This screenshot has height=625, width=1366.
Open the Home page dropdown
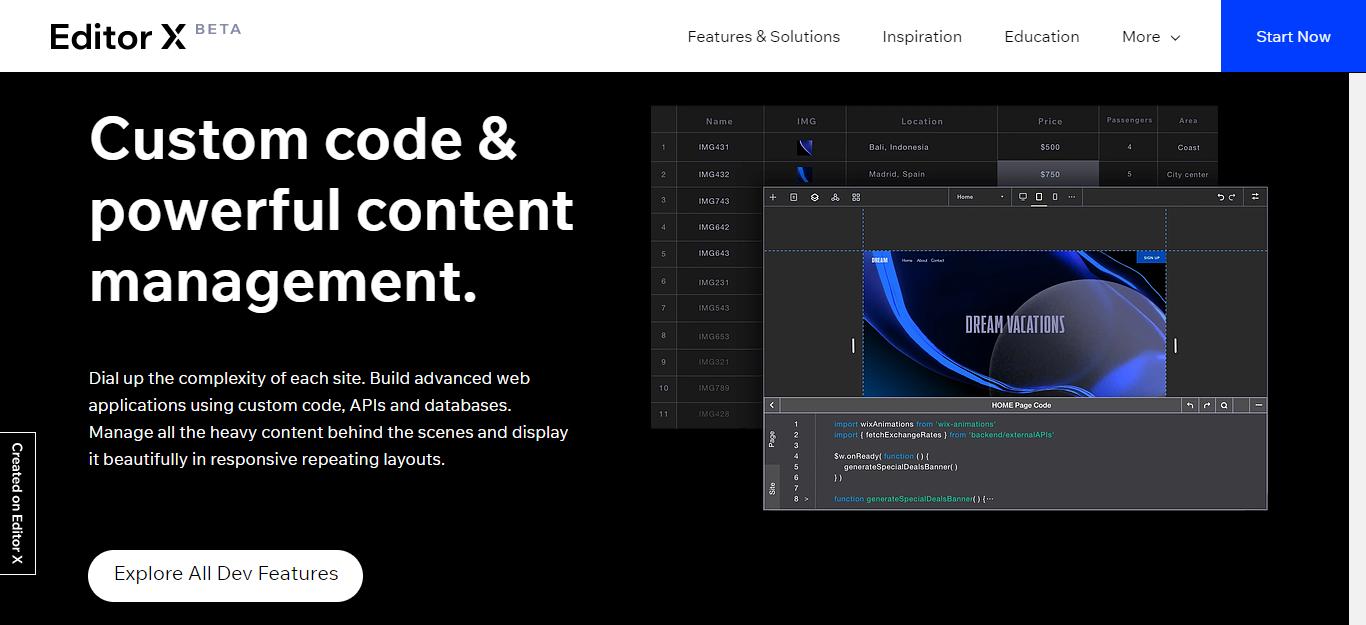(979, 197)
